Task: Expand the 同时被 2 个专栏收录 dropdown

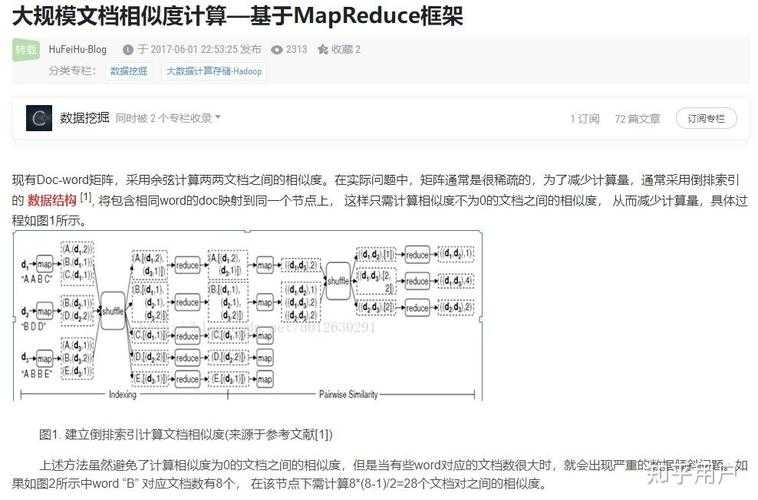Action: click(x=168, y=118)
